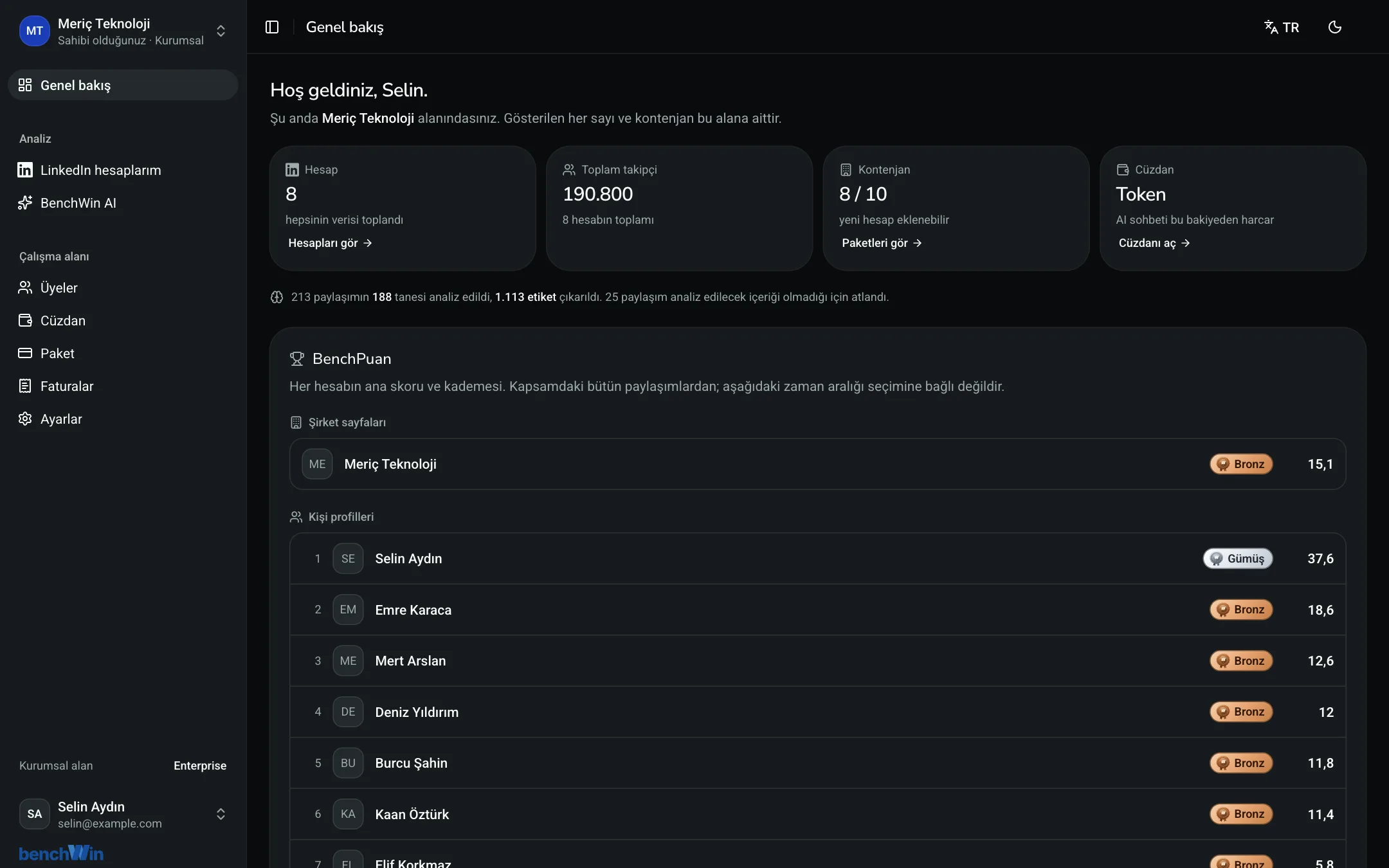Click people icon next to Kişi profilleri
This screenshot has width=1389, height=868.
pyautogui.click(x=296, y=517)
